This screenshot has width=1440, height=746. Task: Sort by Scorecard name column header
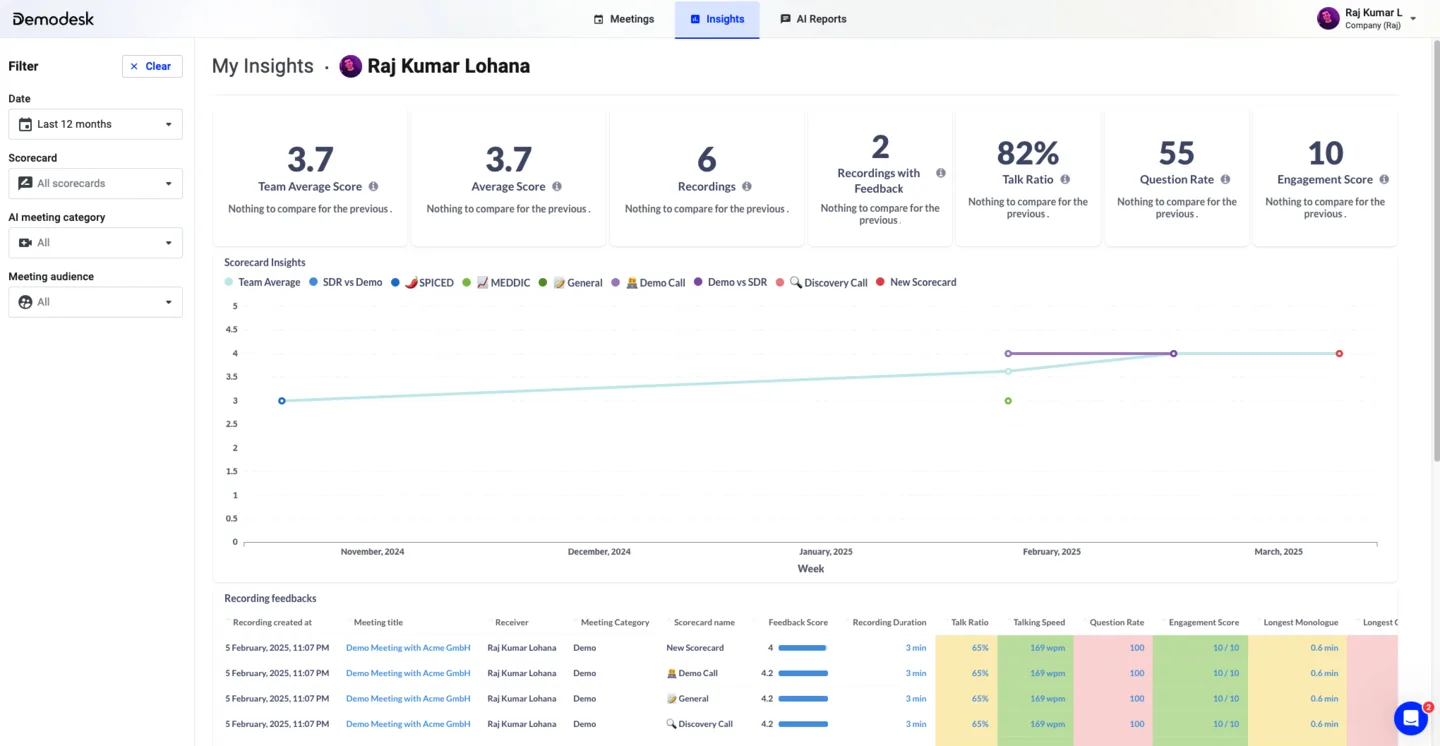click(x=704, y=622)
